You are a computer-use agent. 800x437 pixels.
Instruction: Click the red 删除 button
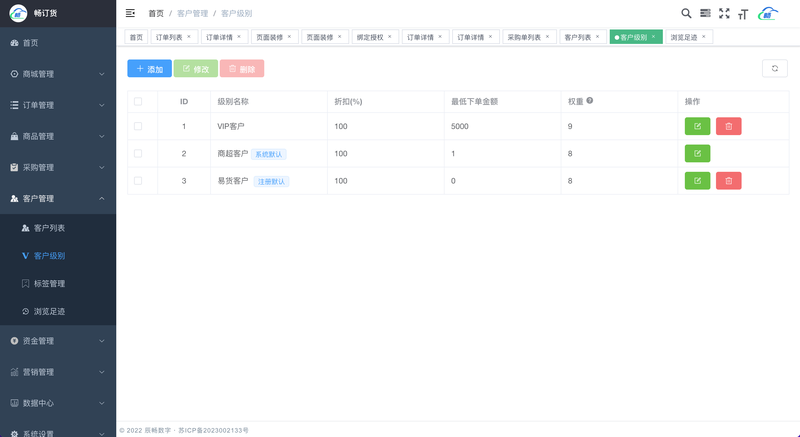242,68
